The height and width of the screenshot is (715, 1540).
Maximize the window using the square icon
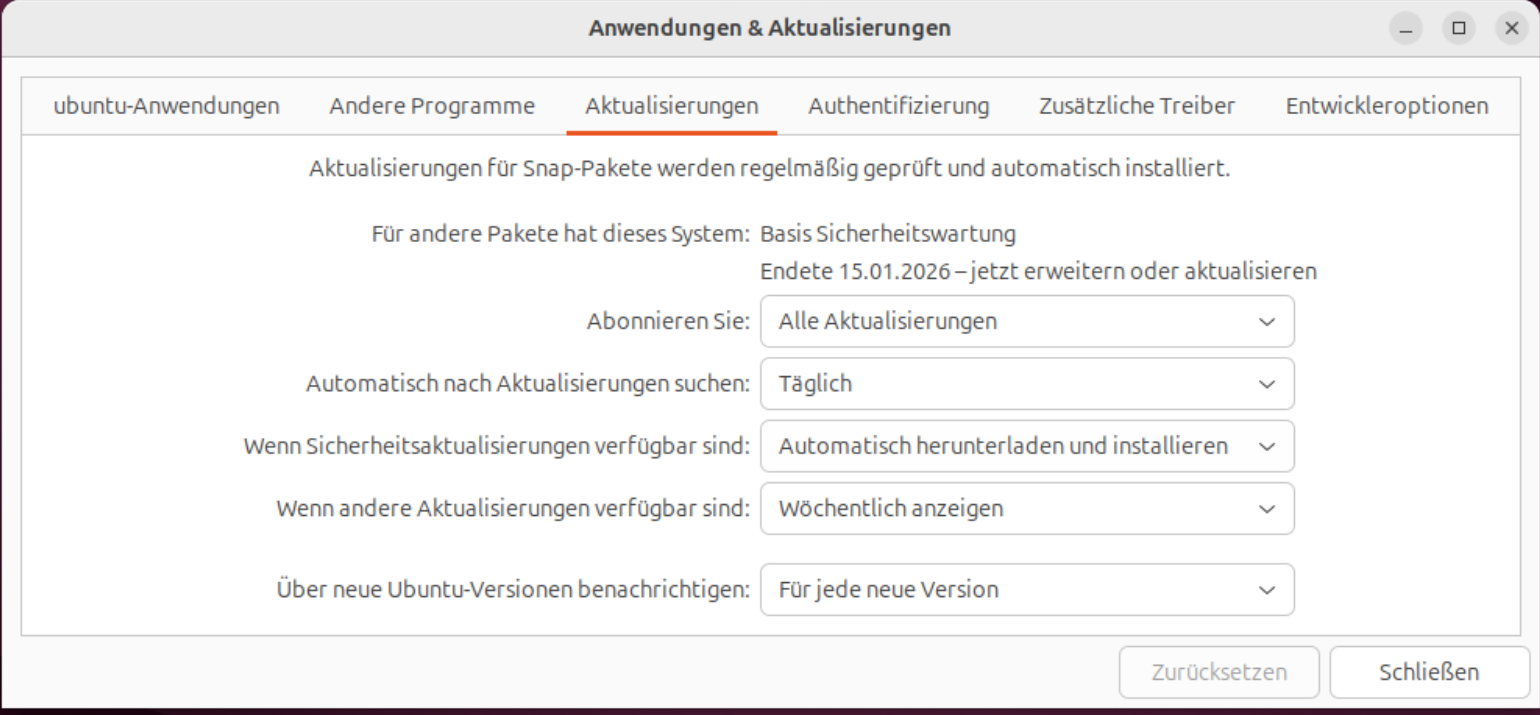tap(1458, 29)
